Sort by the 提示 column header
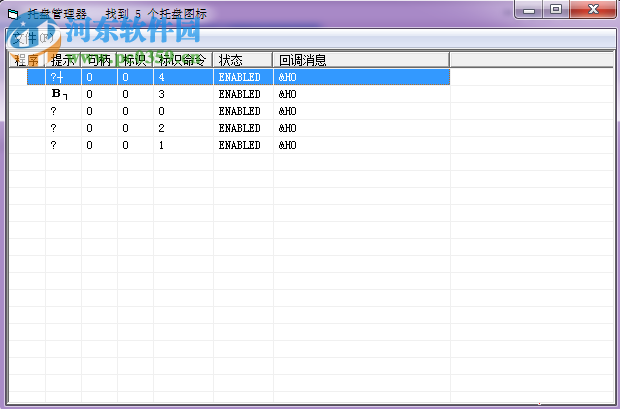 (x=63, y=60)
